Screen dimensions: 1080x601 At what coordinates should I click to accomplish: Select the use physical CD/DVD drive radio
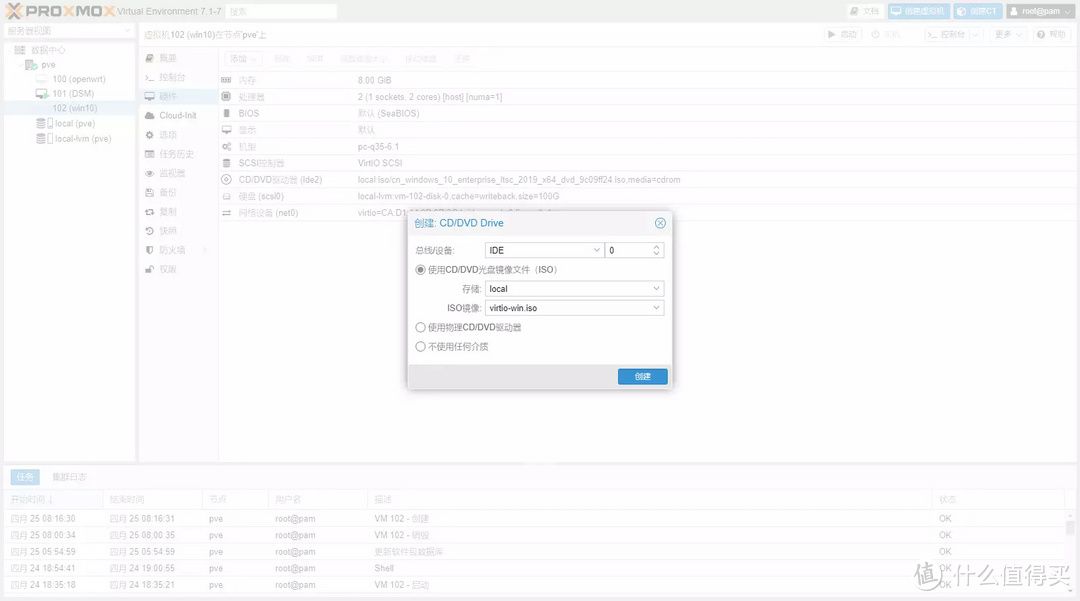[x=420, y=328]
